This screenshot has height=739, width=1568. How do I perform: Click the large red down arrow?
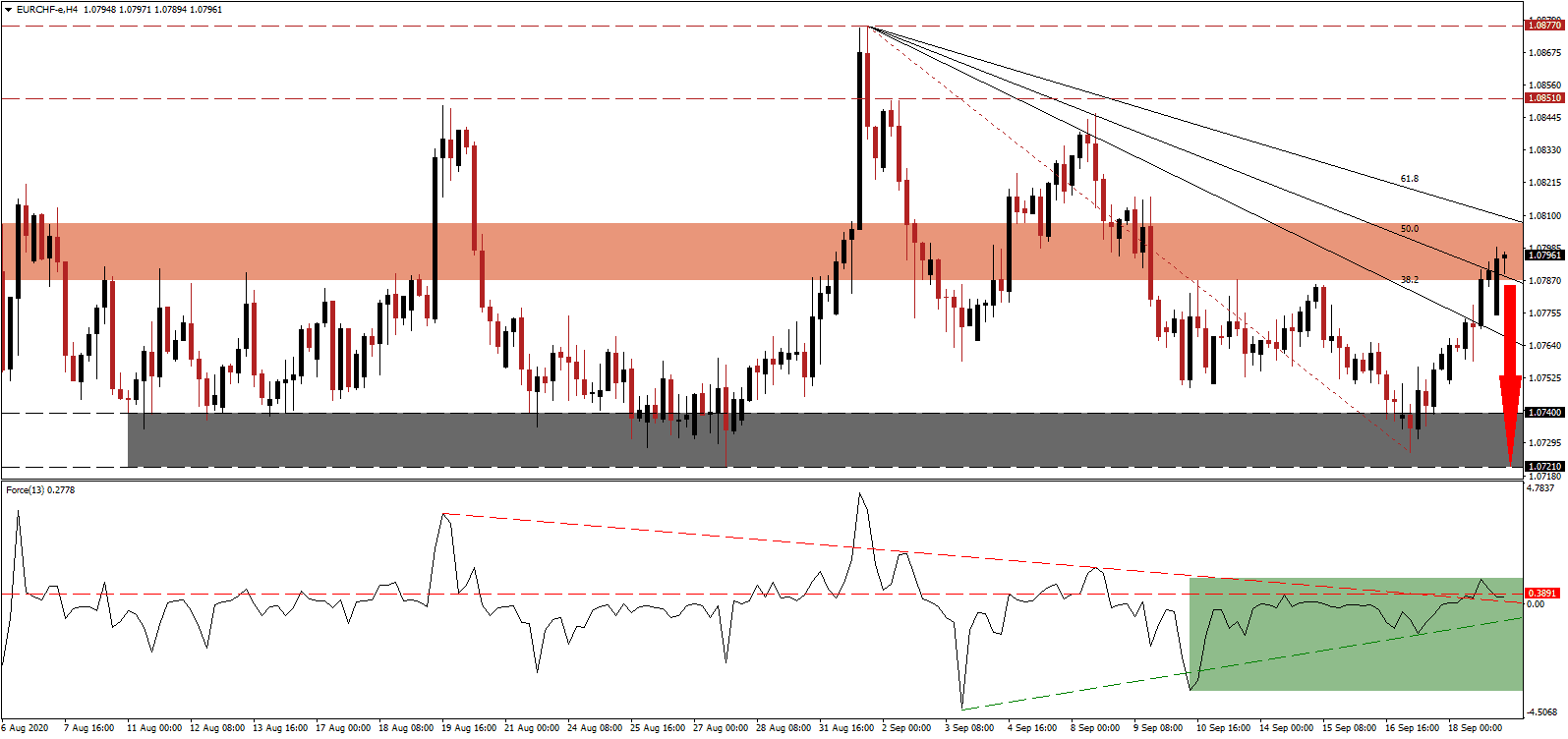point(1510,373)
